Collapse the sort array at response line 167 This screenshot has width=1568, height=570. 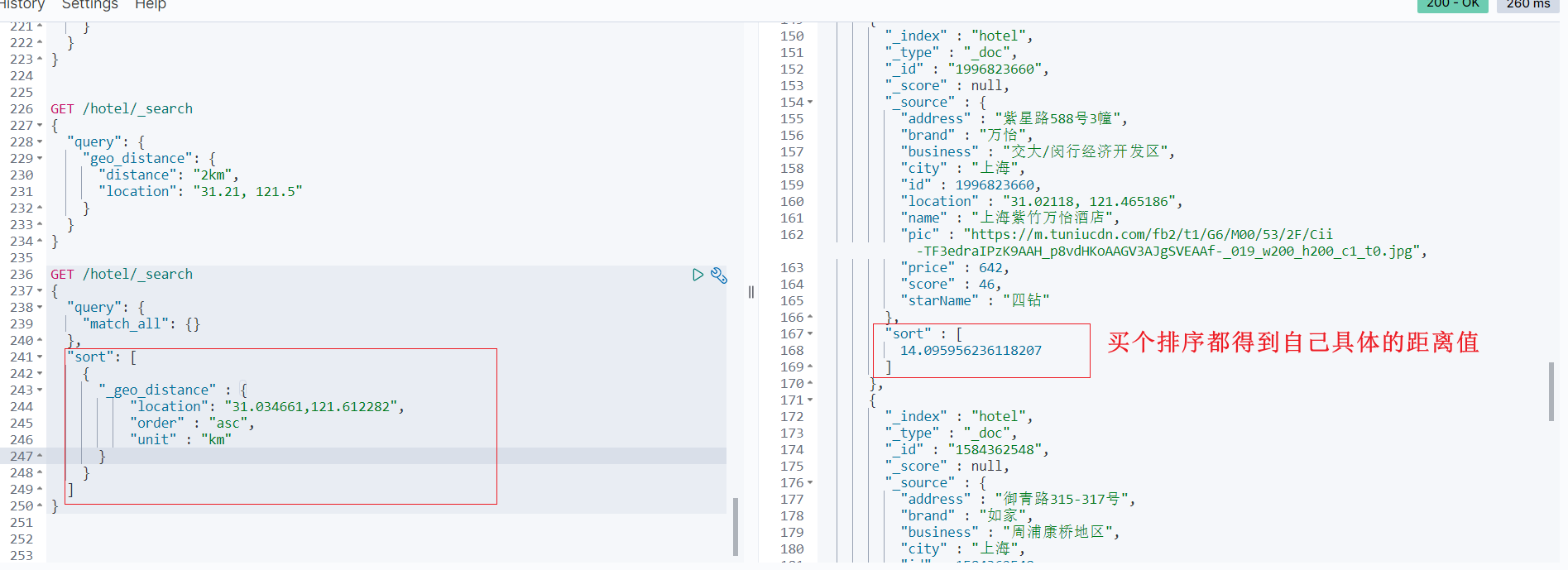pyautogui.click(x=810, y=333)
